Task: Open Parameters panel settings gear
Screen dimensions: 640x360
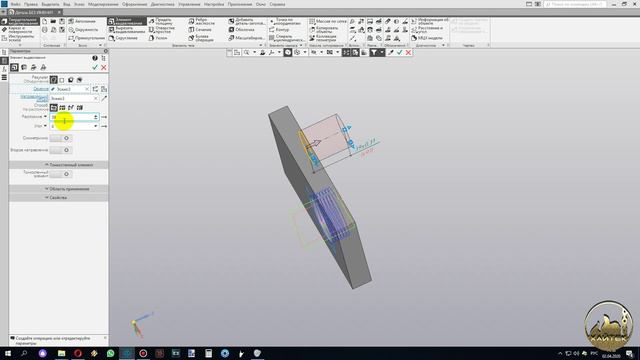Action: click(106, 51)
